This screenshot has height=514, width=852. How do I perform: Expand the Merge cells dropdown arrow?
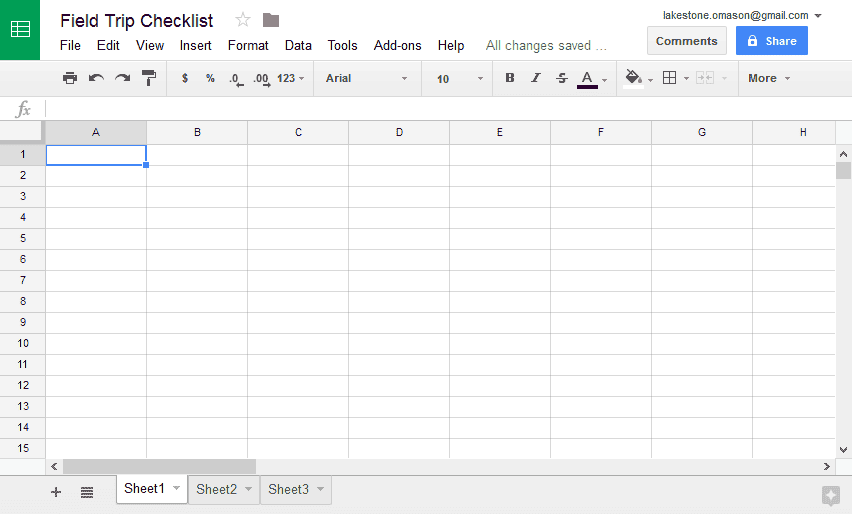click(724, 79)
